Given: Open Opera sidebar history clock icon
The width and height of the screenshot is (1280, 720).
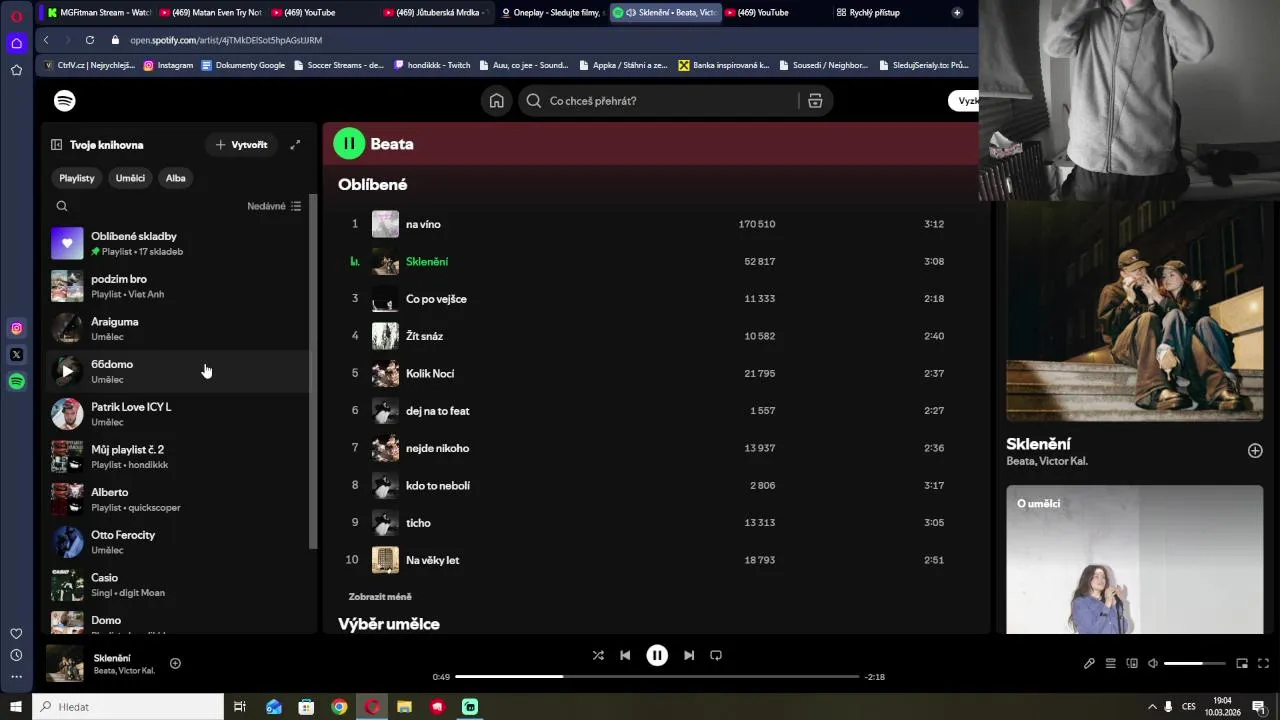Looking at the screenshot, I should coord(16,655).
